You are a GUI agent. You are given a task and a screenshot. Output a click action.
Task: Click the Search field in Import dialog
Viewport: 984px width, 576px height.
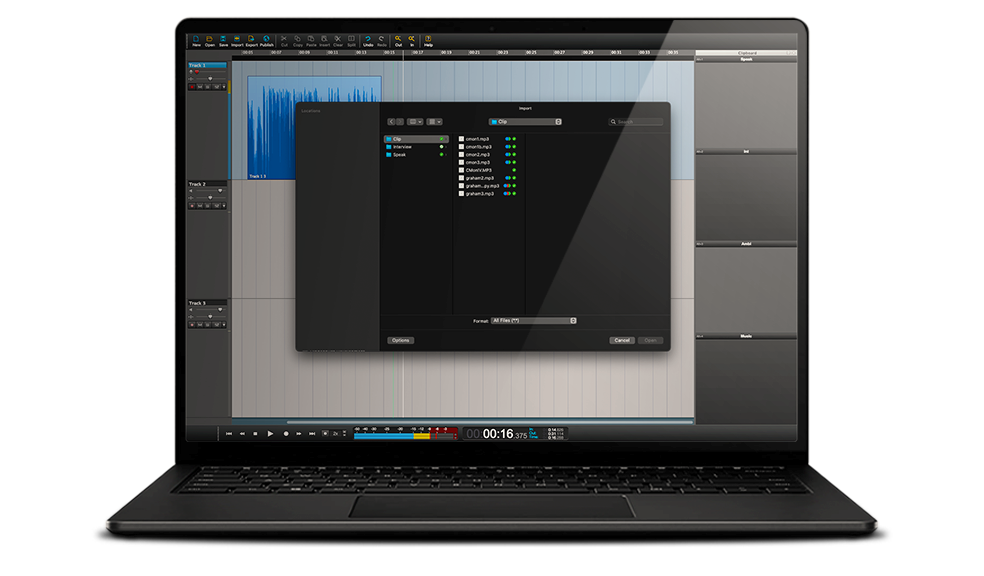pos(638,122)
